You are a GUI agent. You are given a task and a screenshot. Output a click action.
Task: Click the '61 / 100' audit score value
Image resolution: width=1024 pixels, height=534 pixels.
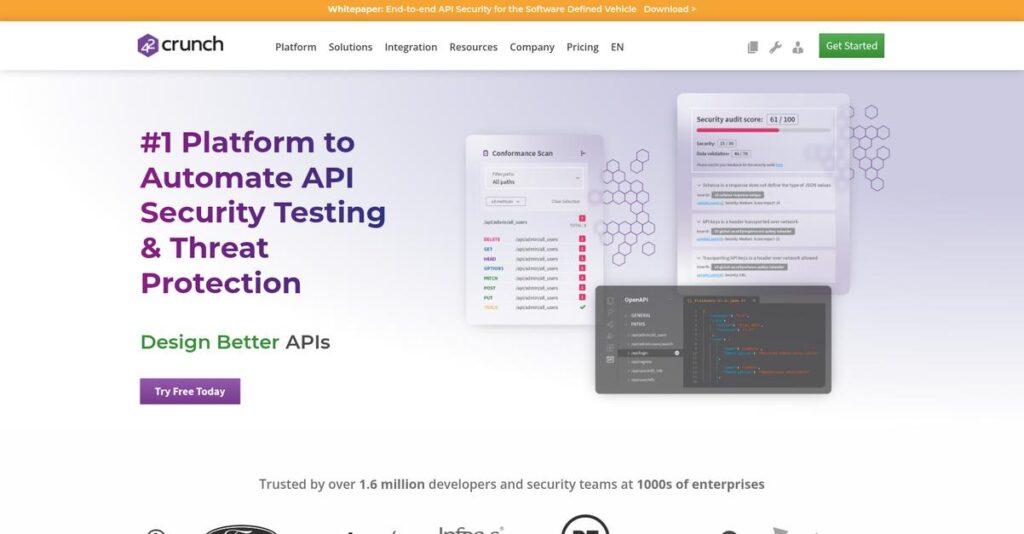click(x=782, y=119)
